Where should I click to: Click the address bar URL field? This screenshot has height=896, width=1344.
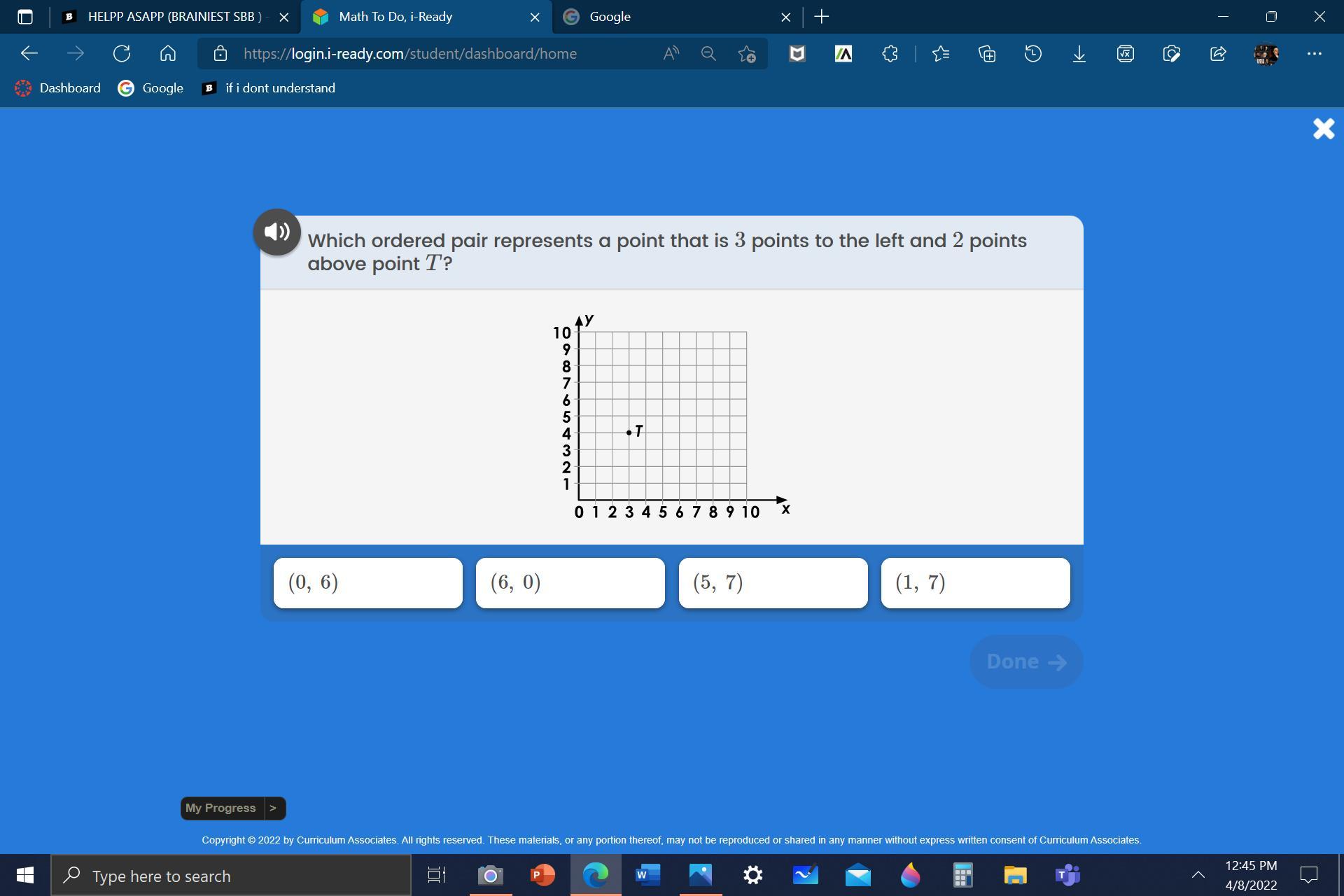click(410, 54)
